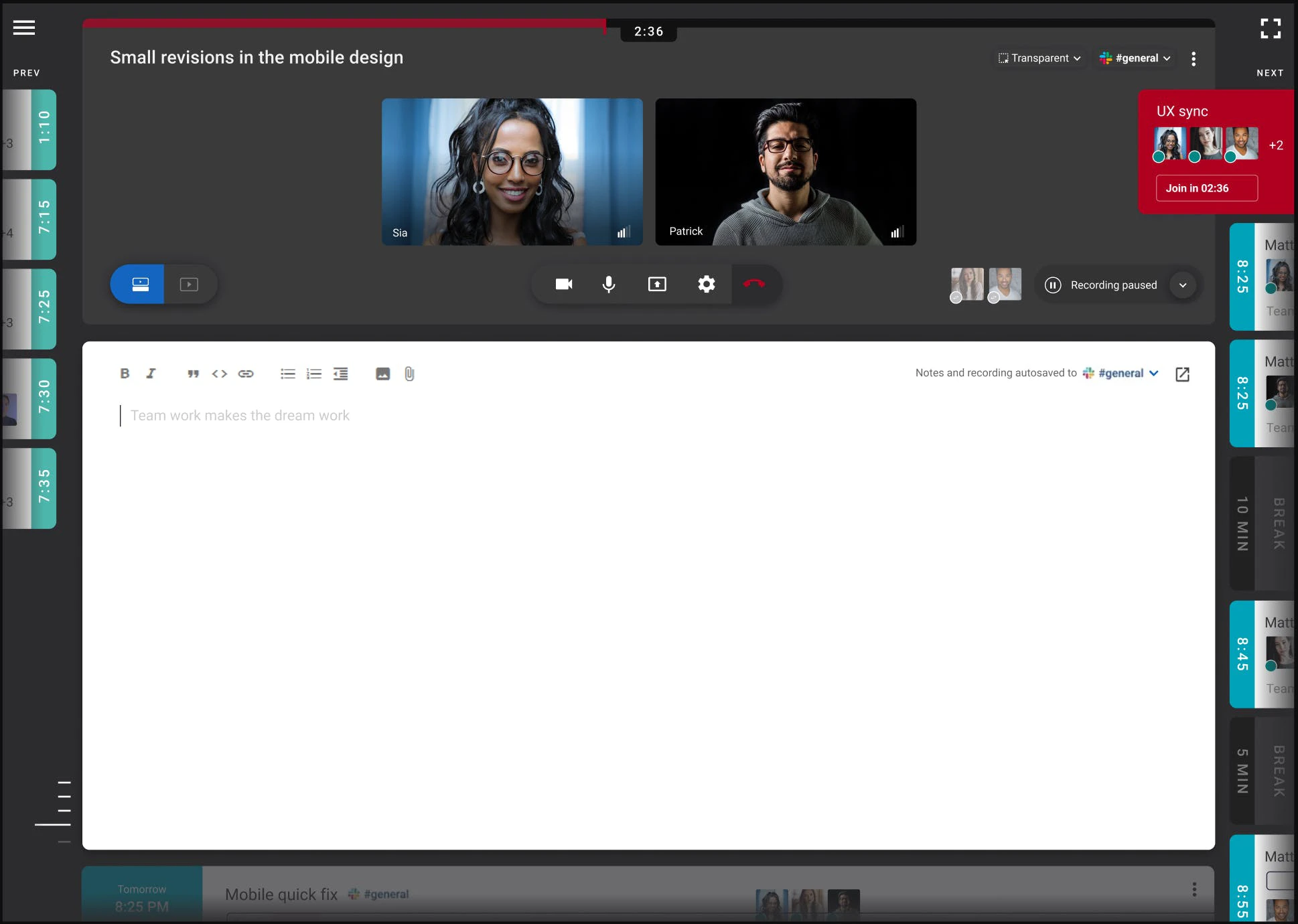Click the blockquote formatting icon
Viewport: 1298px width, 924px height.
click(x=193, y=374)
